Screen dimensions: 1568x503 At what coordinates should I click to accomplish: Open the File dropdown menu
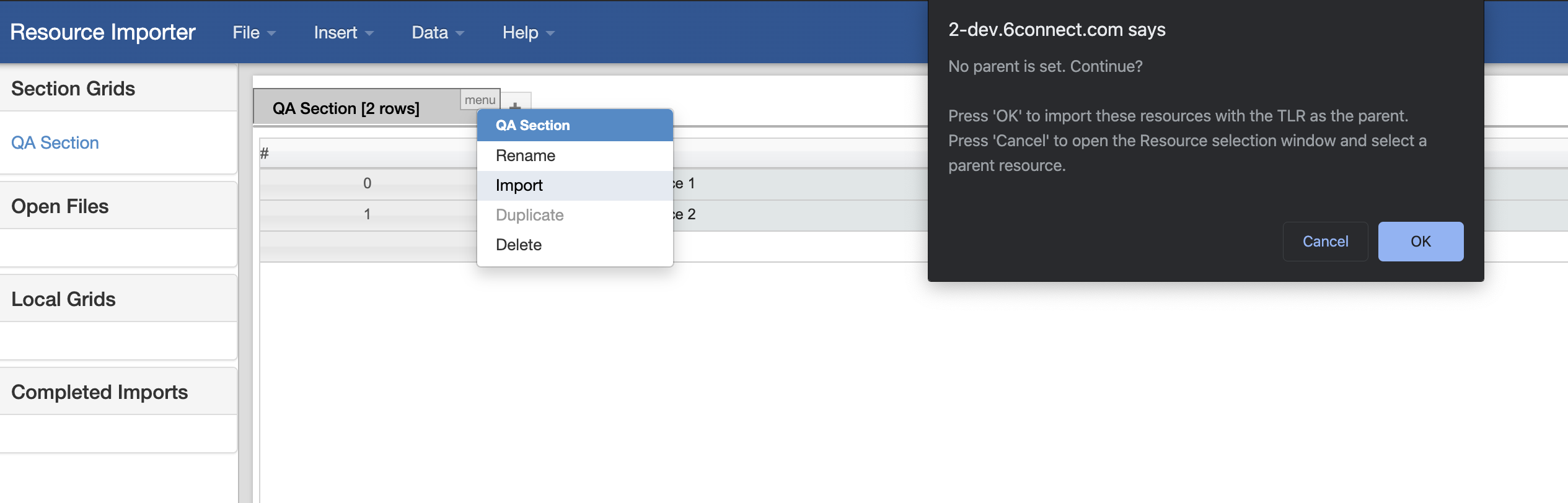pos(253,33)
